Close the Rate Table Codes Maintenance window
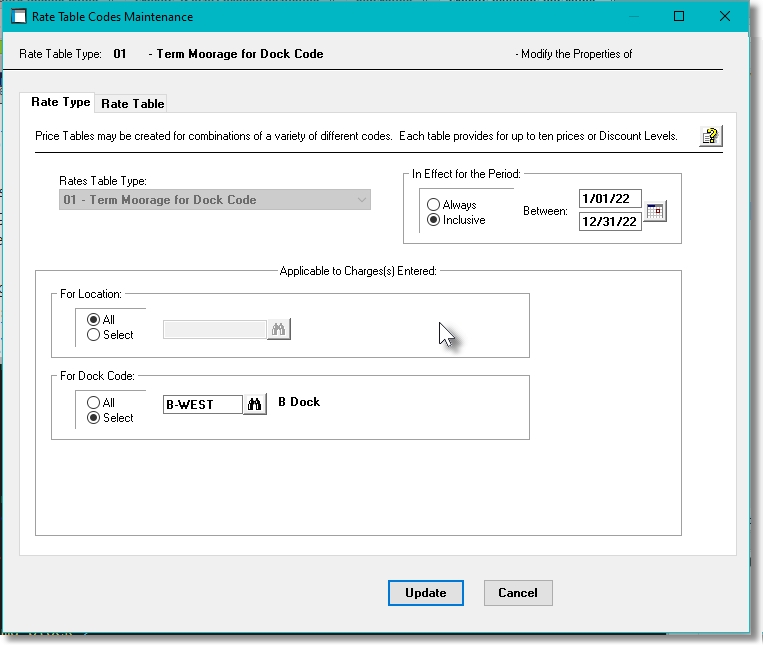 pos(725,17)
